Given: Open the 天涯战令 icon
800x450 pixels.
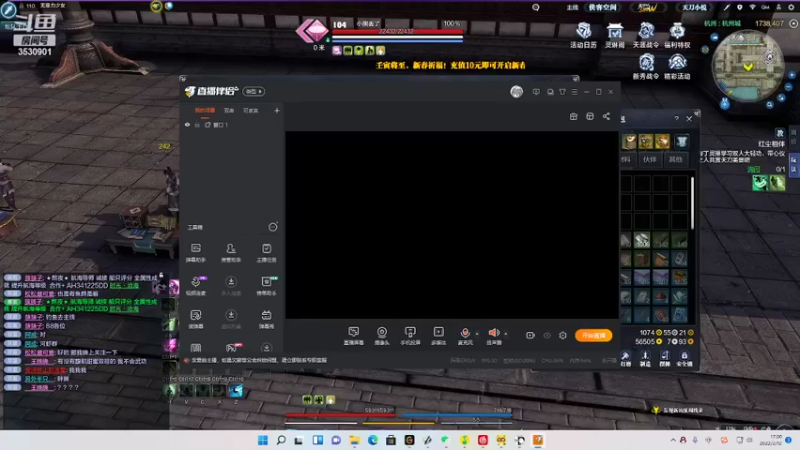Looking at the screenshot, I should click(645, 36).
